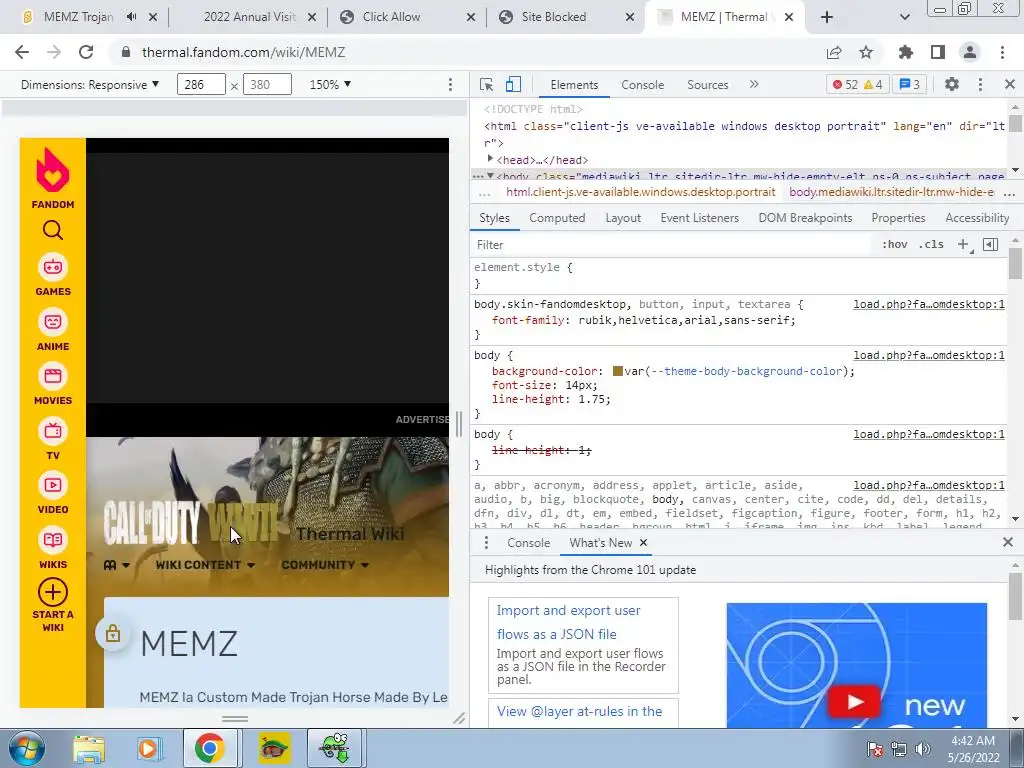The height and width of the screenshot is (768, 1024).
Task: Open load.php source link for font-family rule
Action: (929, 304)
